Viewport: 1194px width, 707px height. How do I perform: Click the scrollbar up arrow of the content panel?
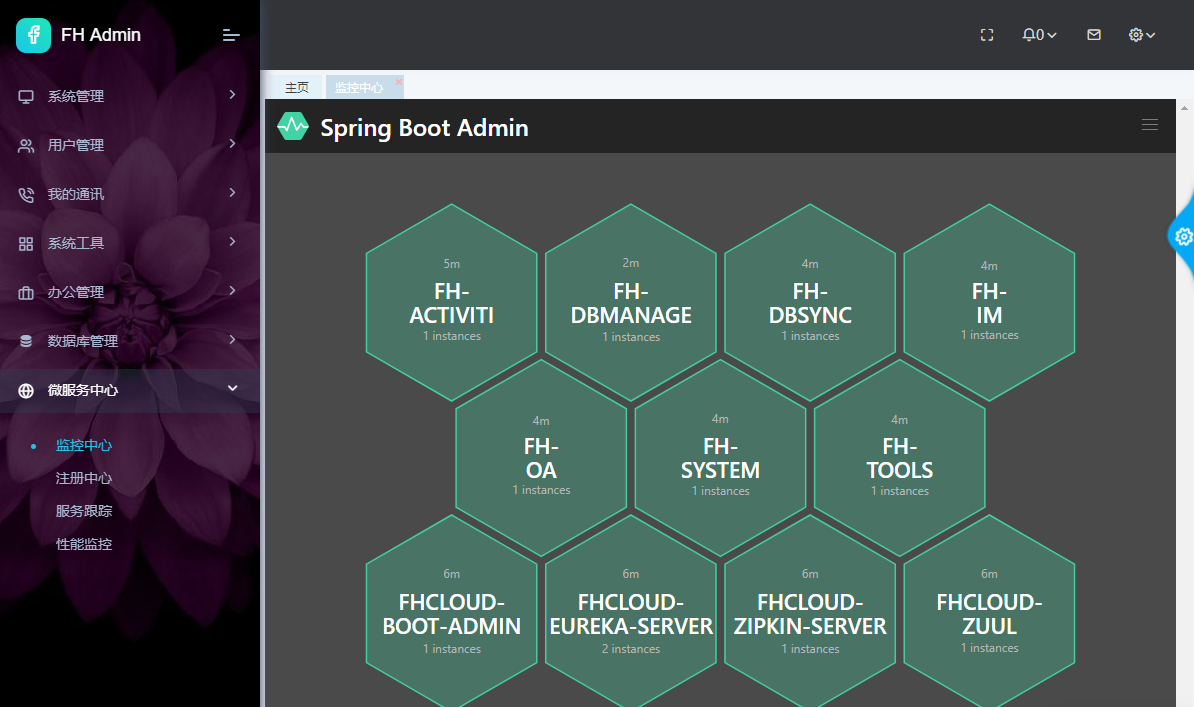tap(1184, 108)
